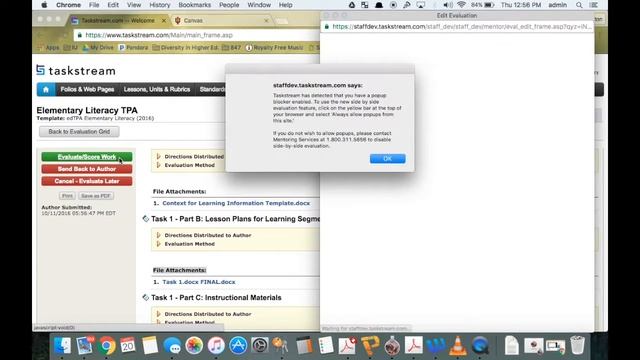Click diamond icon beside Task 1 - Part C

pyautogui.click(x=145, y=298)
